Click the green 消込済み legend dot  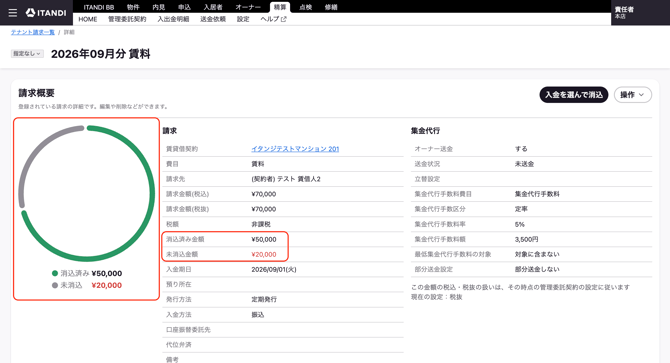55,273
